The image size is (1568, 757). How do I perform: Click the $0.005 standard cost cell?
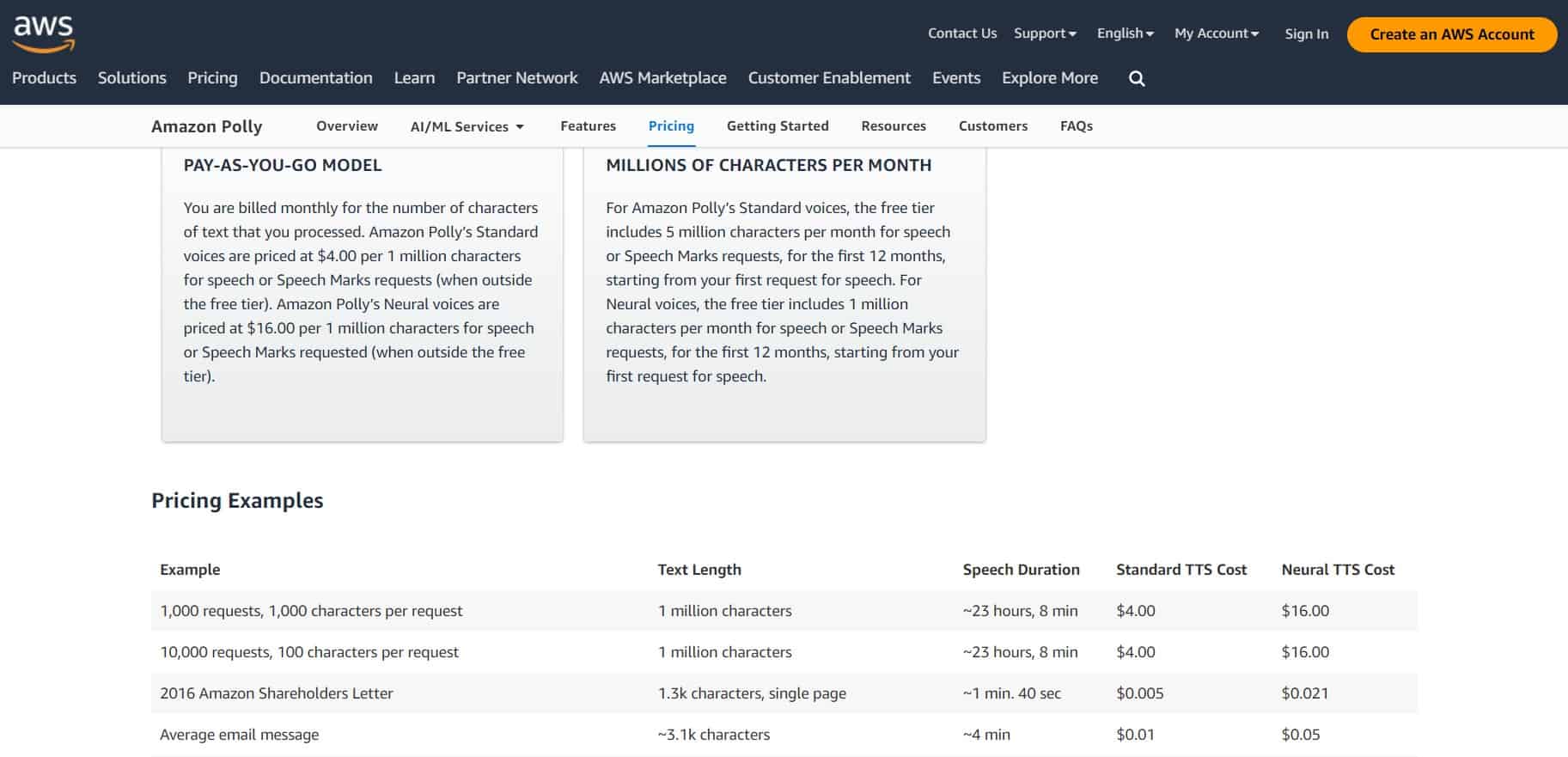[1140, 693]
